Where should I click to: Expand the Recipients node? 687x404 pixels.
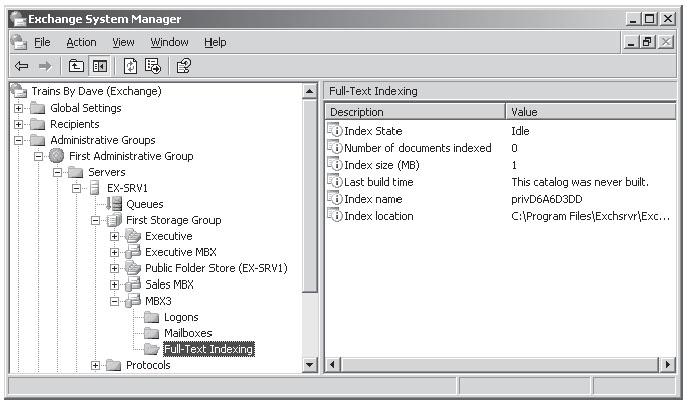(18, 124)
